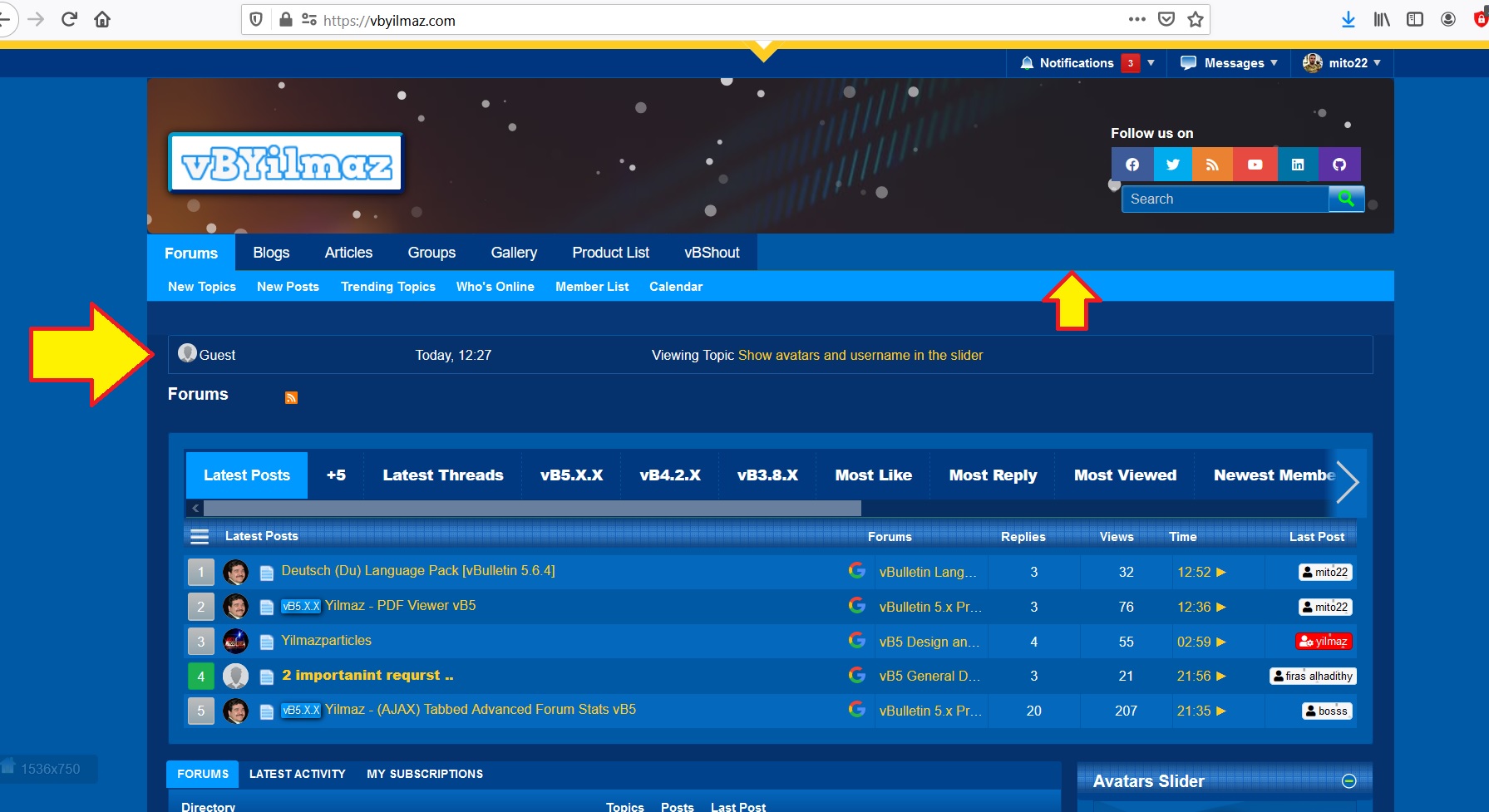The height and width of the screenshot is (812, 1489).
Task: Go to last post arrow at 12:52
Action: point(1221,572)
